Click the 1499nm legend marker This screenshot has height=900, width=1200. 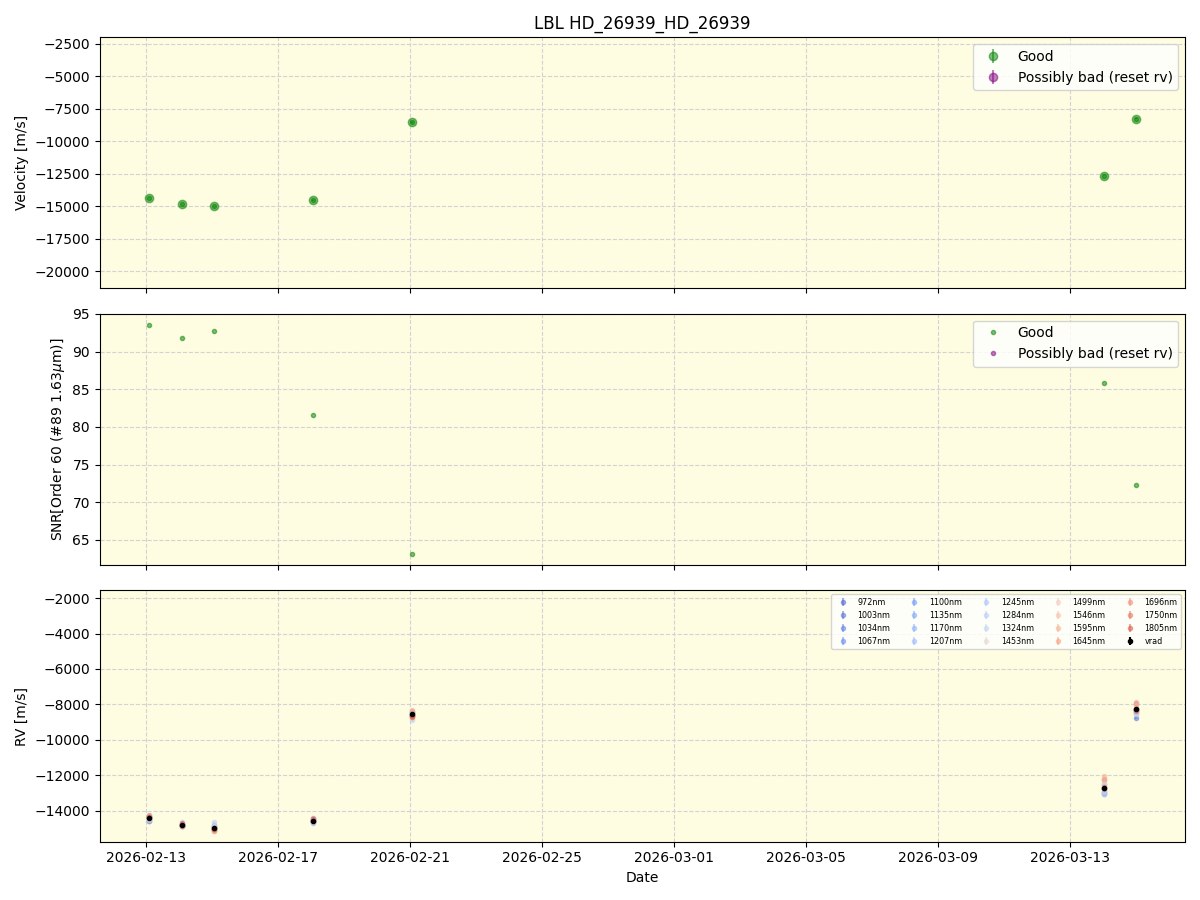tap(1058, 602)
